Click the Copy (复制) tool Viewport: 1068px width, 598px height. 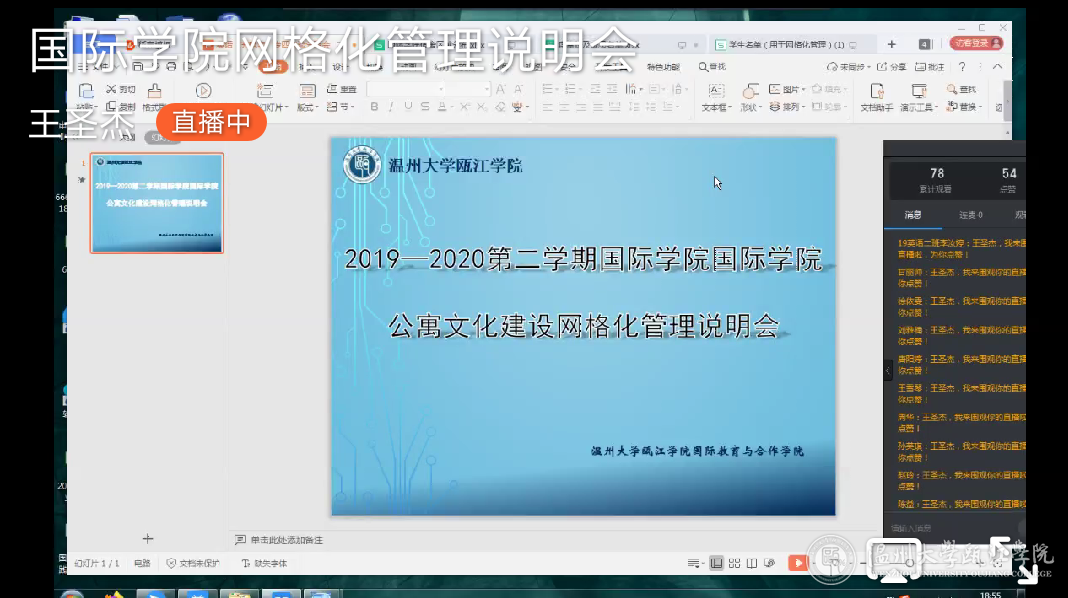(x=121, y=106)
